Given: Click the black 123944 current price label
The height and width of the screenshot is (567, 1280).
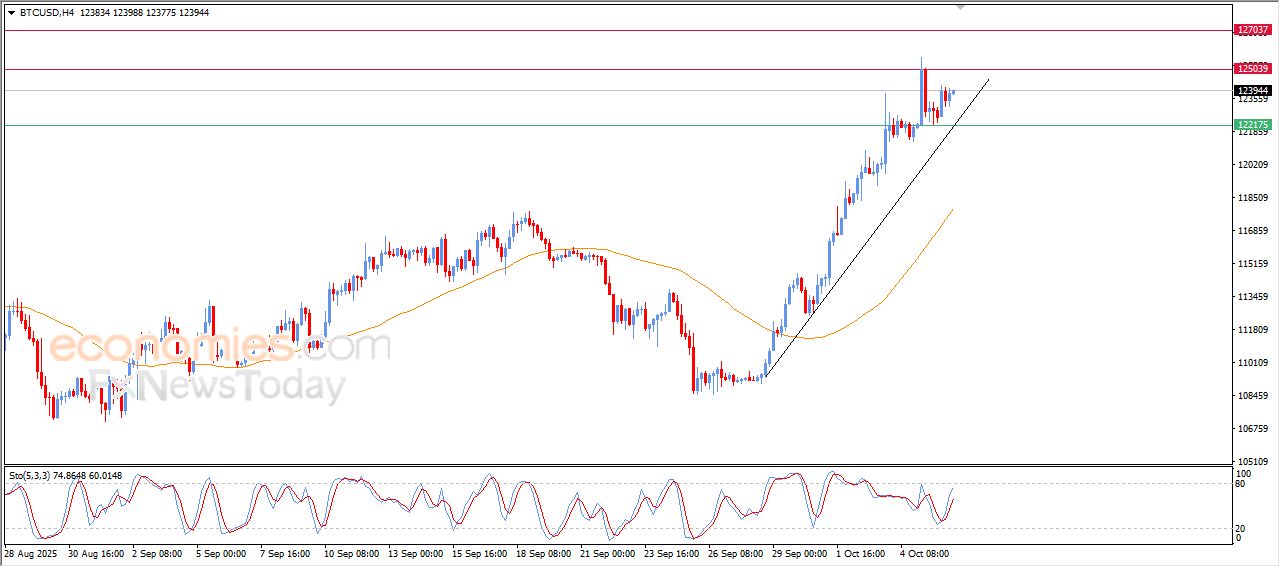Looking at the screenshot, I should click(x=1253, y=90).
